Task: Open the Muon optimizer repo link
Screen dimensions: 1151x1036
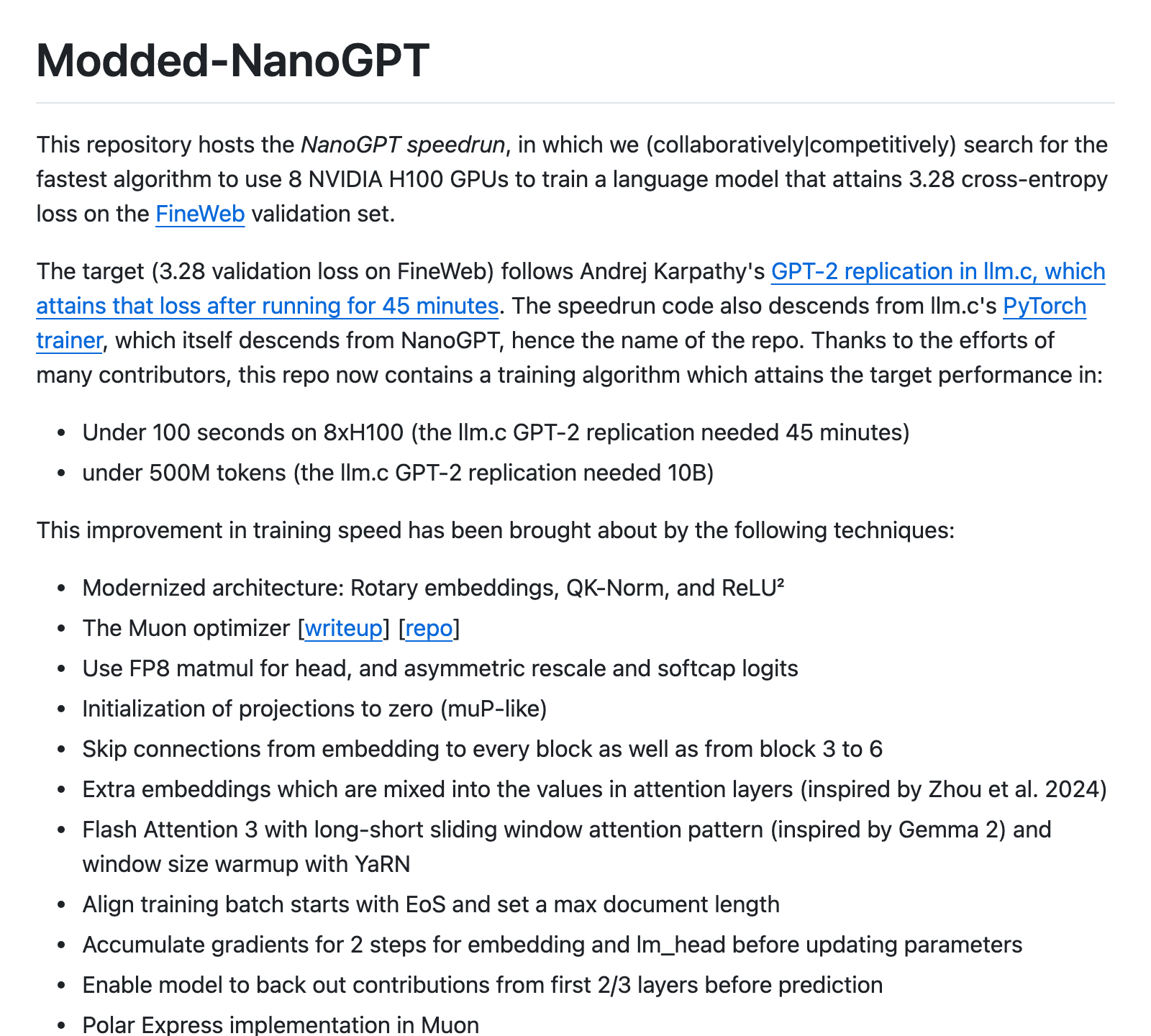Action: tap(429, 629)
